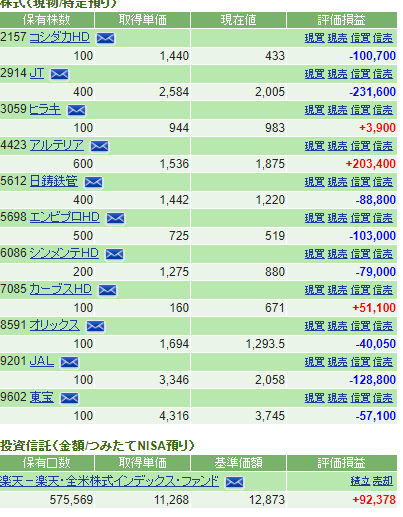The width and height of the screenshot is (403, 517).
Task: Click 信売 in the ヒラキ row
Action: click(x=383, y=110)
